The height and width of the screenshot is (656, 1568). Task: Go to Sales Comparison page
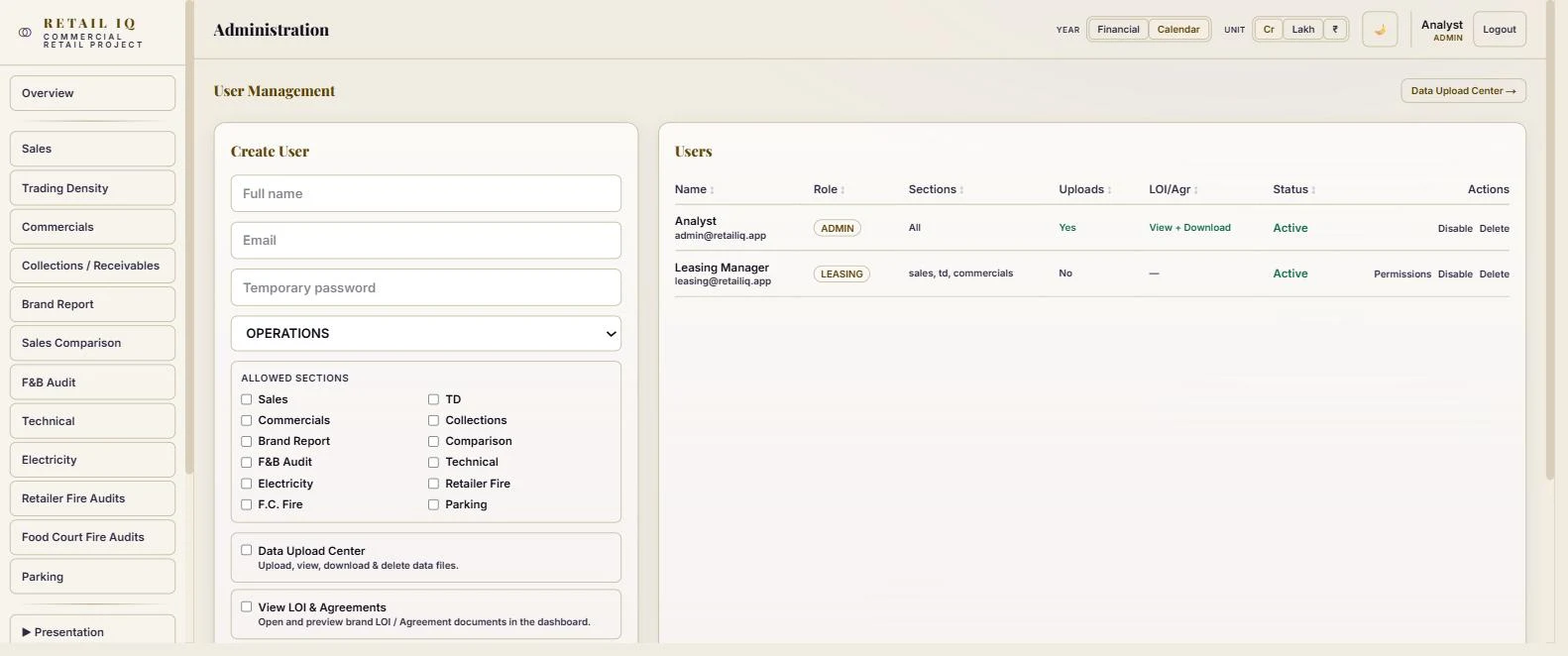coord(92,343)
